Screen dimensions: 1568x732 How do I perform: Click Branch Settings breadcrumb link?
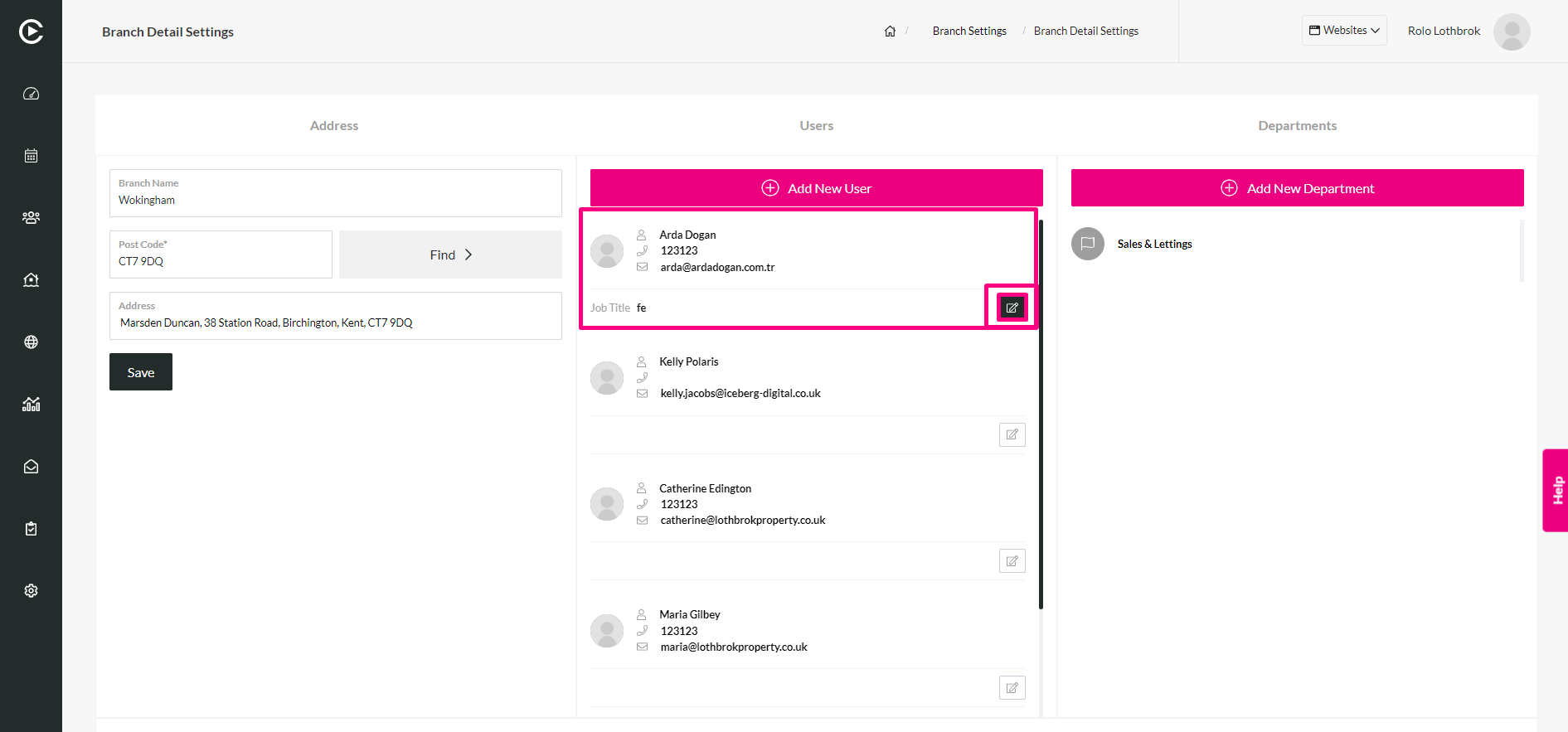tap(969, 32)
